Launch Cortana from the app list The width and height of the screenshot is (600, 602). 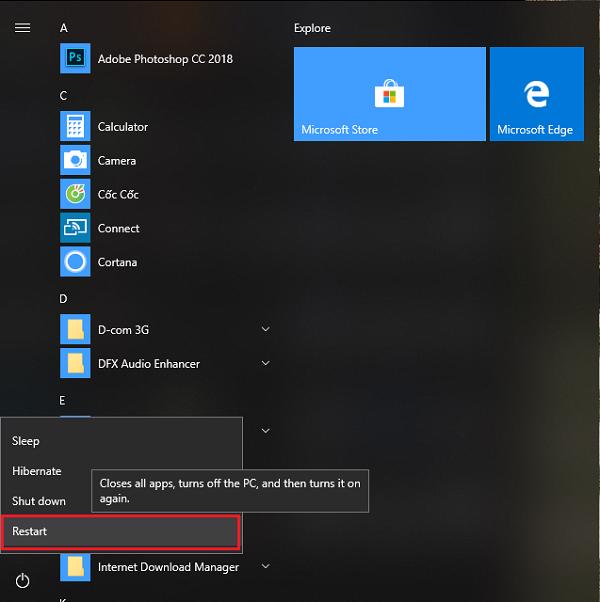[117, 263]
